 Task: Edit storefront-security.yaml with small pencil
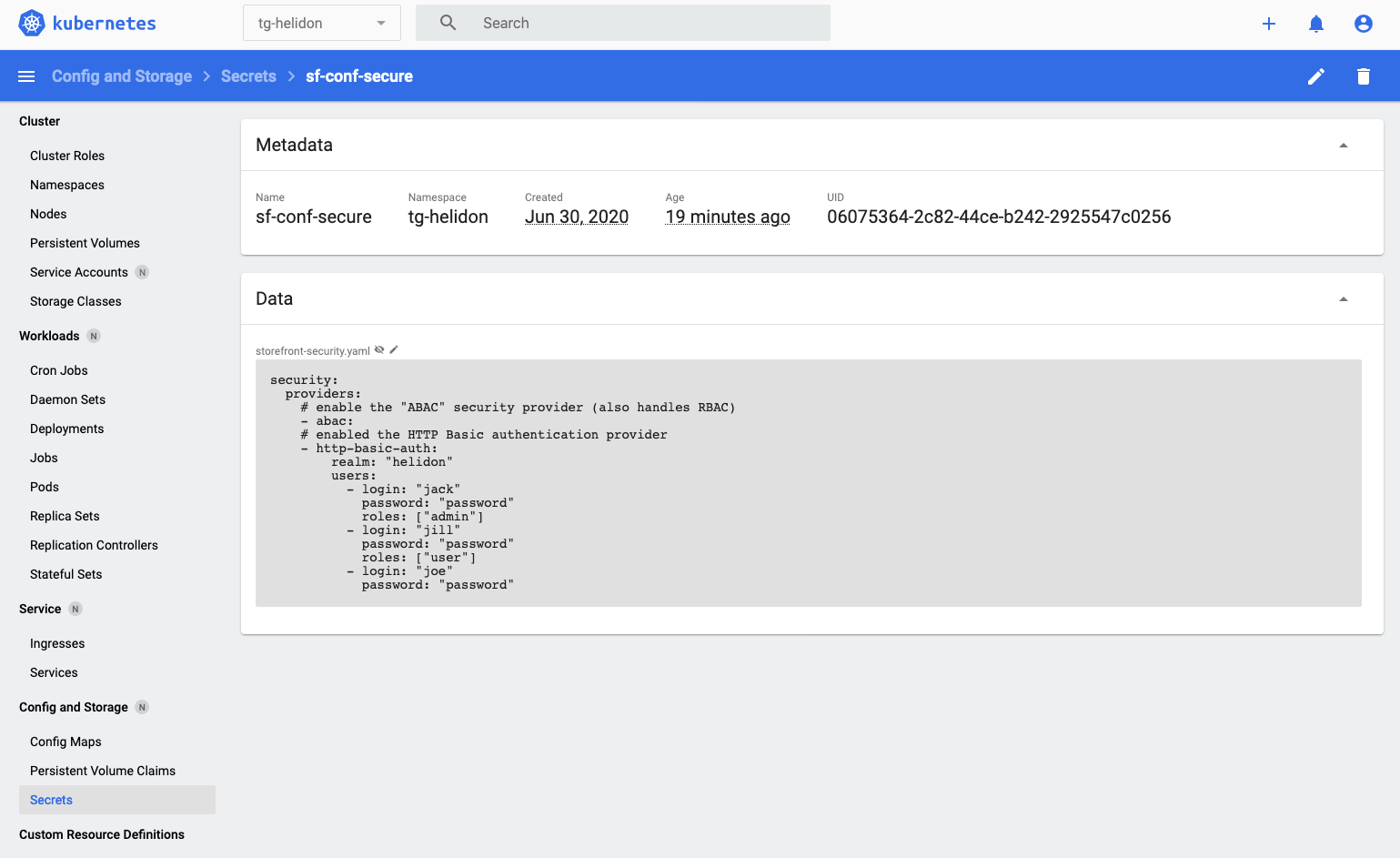(394, 349)
